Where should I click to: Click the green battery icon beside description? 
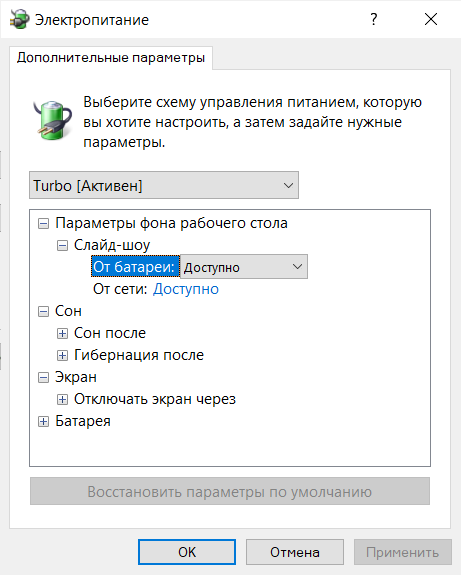[53, 120]
